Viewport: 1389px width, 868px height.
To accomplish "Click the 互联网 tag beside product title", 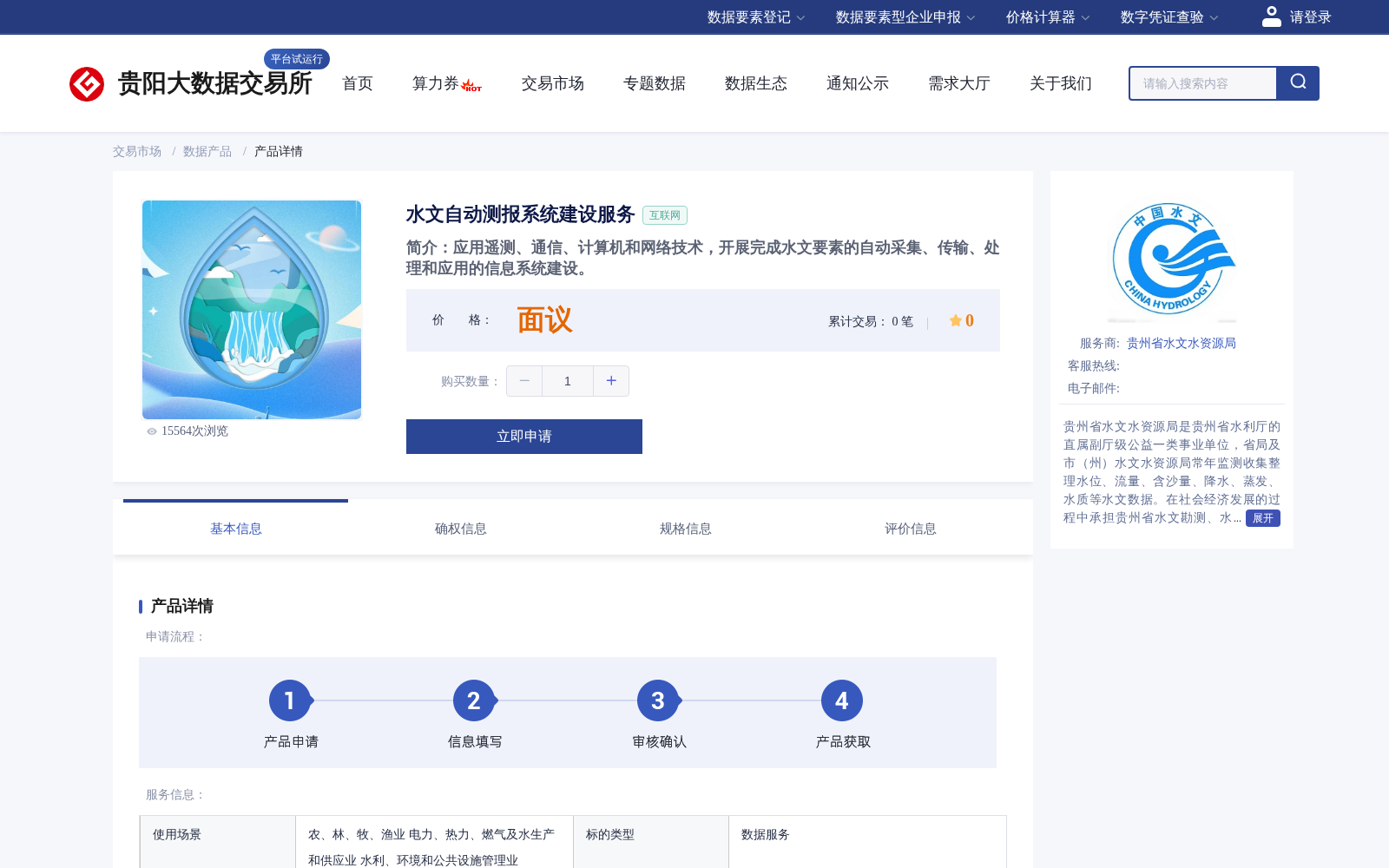I will click(665, 215).
